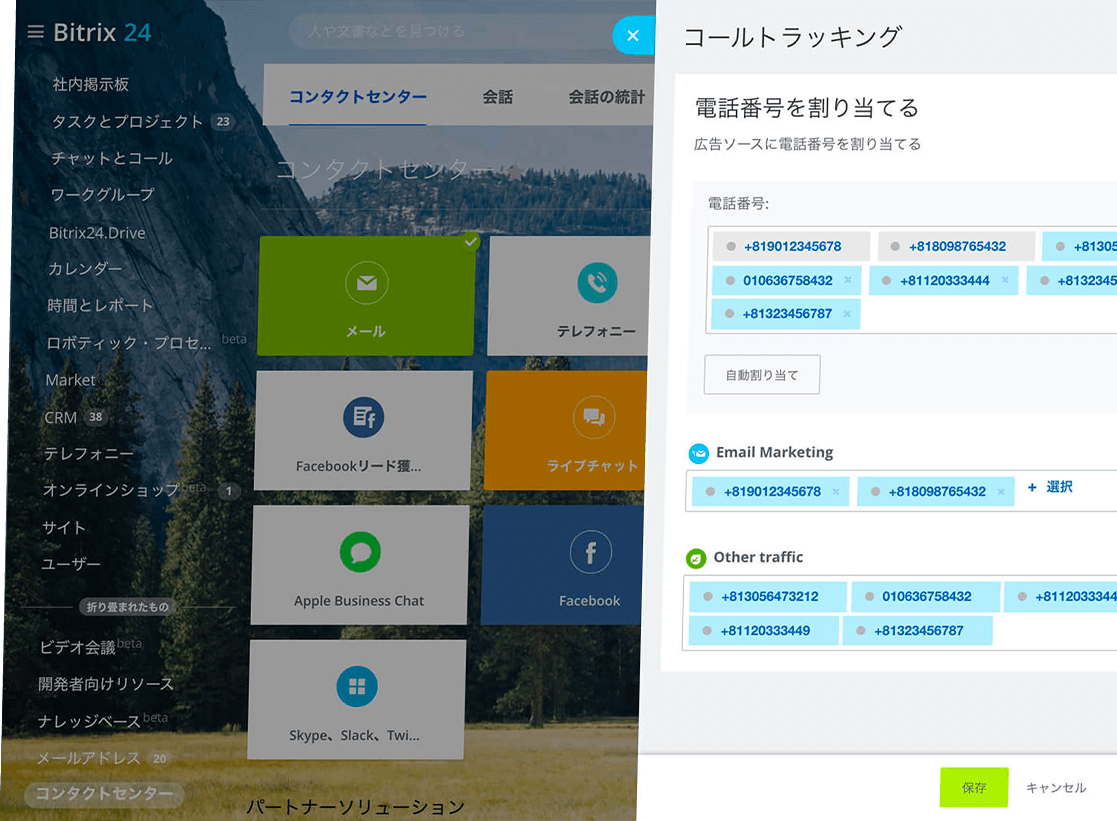This screenshot has width=1117, height=821.
Task: Open メールアドレス in the sidebar
Action: pos(88,758)
